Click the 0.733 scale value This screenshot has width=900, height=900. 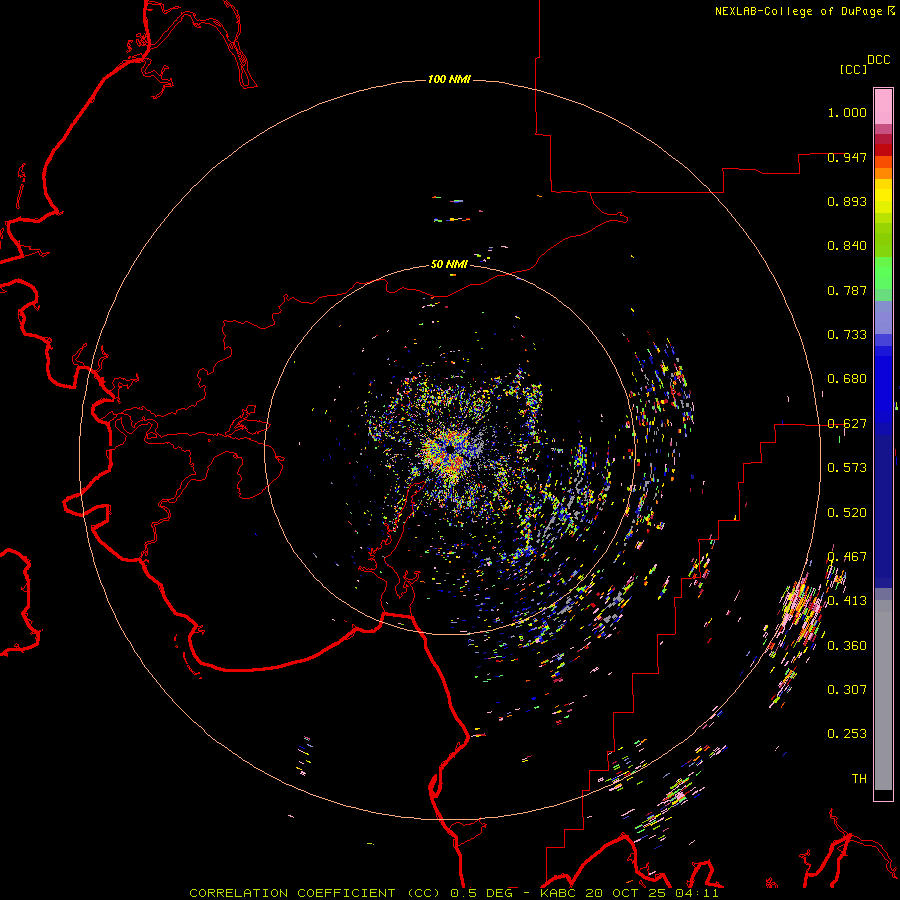(x=847, y=335)
